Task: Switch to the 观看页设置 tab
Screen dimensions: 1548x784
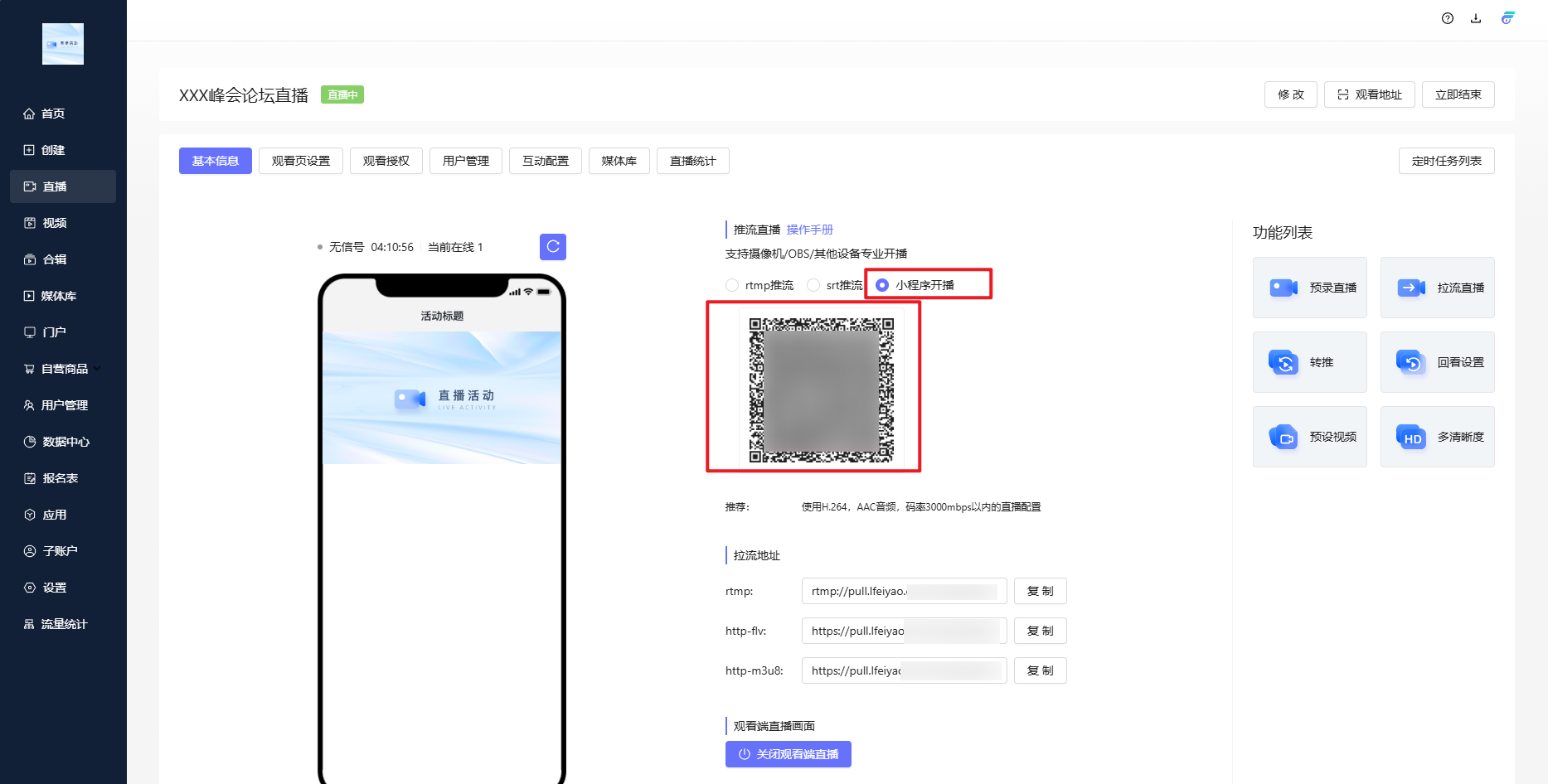Action: (300, 161)
